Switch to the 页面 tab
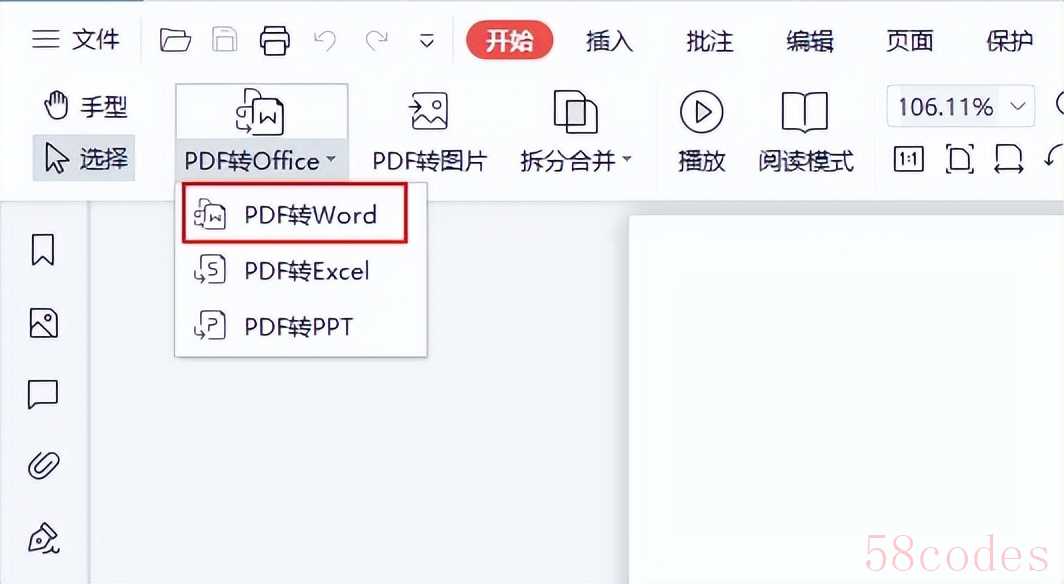Screen dimensions: 1064x584 coord(909,41)
